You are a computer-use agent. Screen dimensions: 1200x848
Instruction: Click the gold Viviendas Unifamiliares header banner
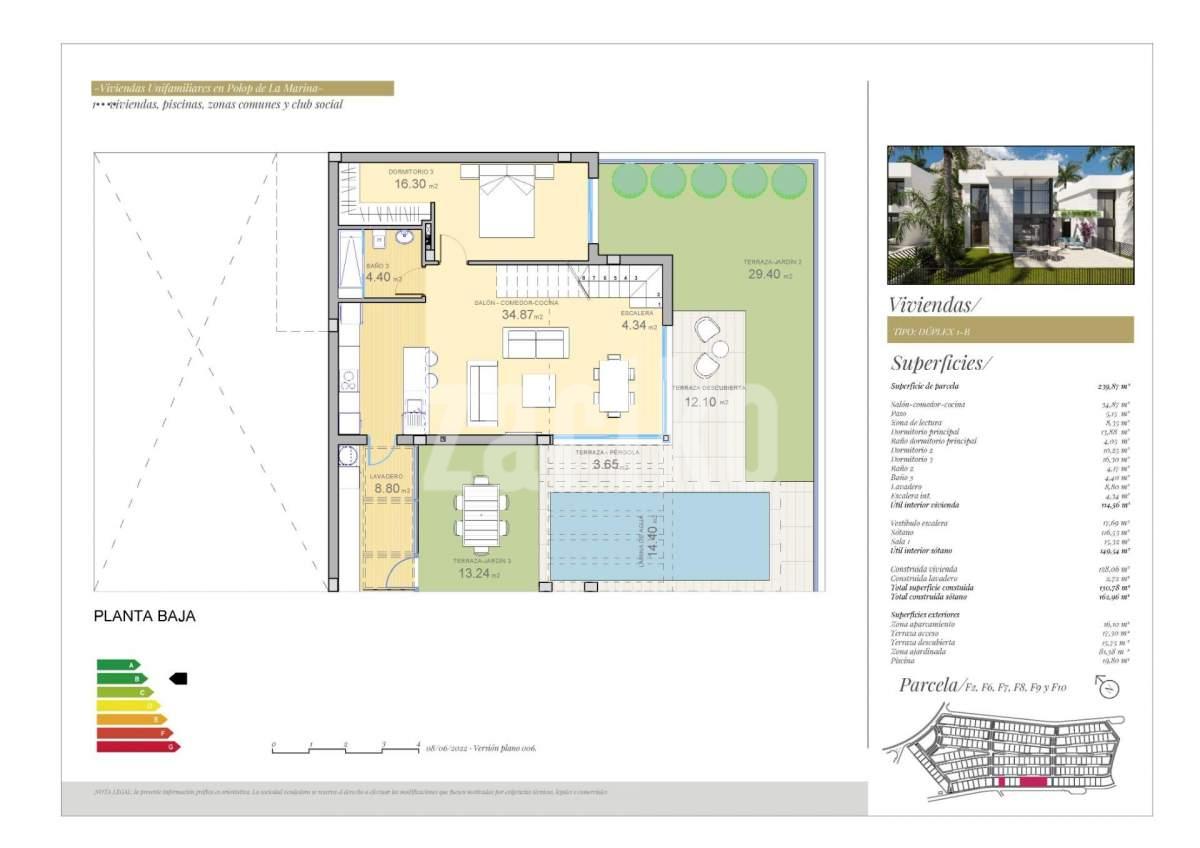point(241,88)
